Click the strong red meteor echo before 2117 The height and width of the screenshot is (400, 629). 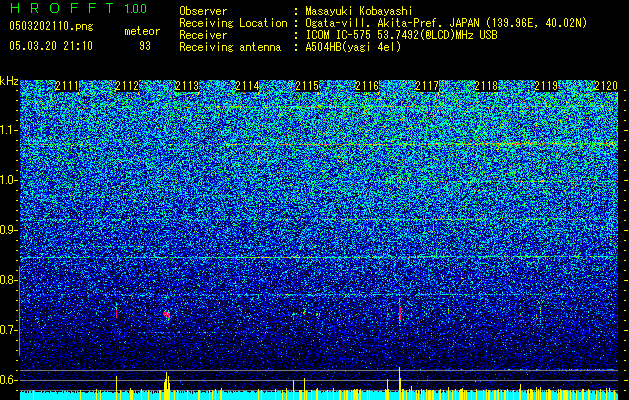(x=400, y=311)
